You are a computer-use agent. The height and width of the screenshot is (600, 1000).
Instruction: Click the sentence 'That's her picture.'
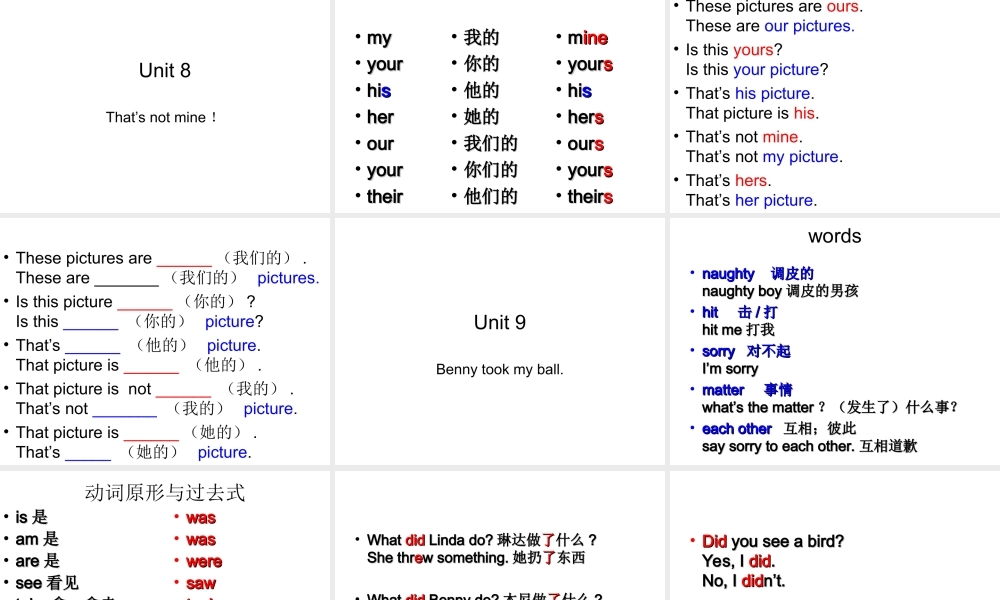click(x=751, y=200)
